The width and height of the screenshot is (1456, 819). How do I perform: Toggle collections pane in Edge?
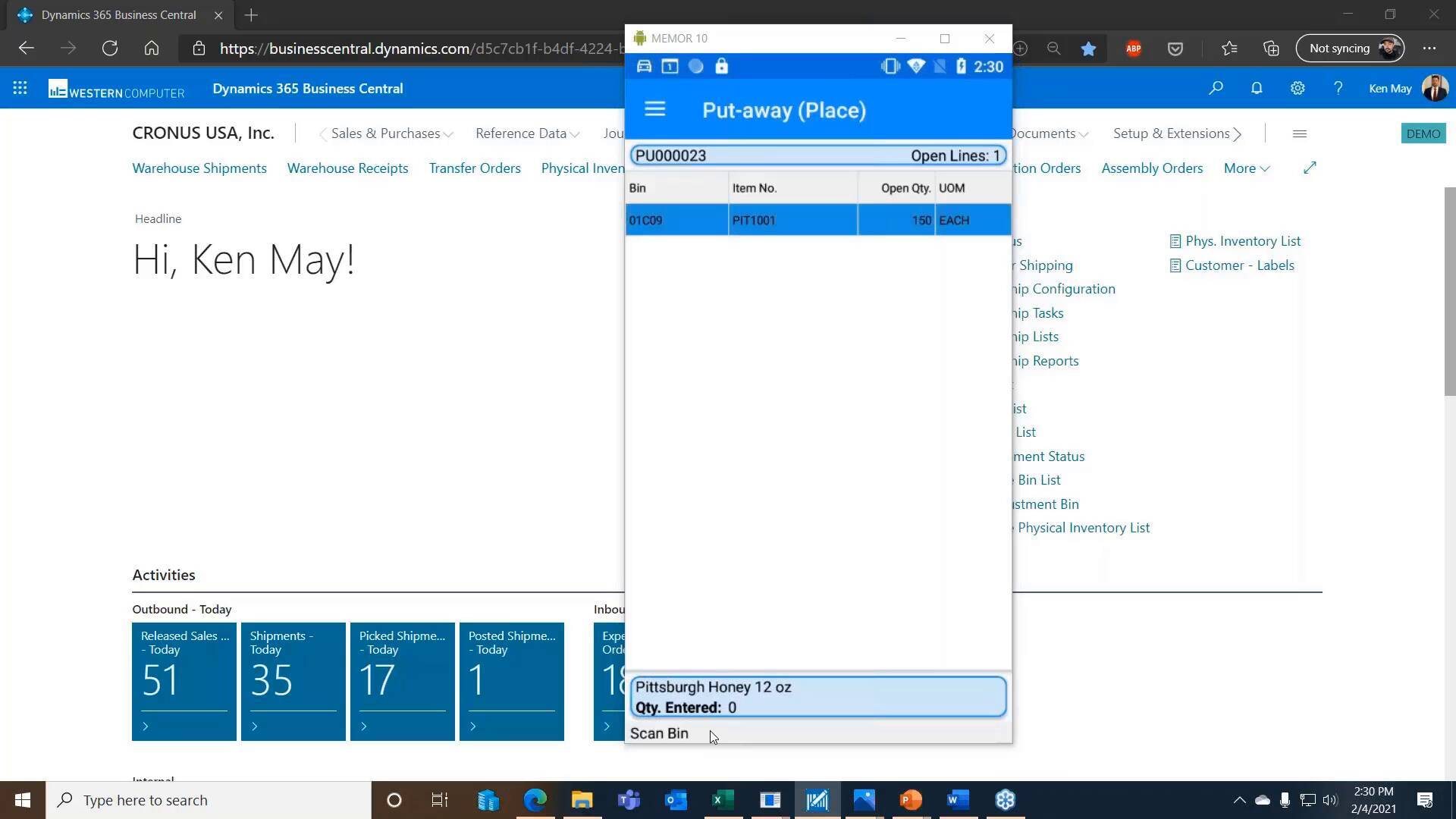click(1271, 48)
